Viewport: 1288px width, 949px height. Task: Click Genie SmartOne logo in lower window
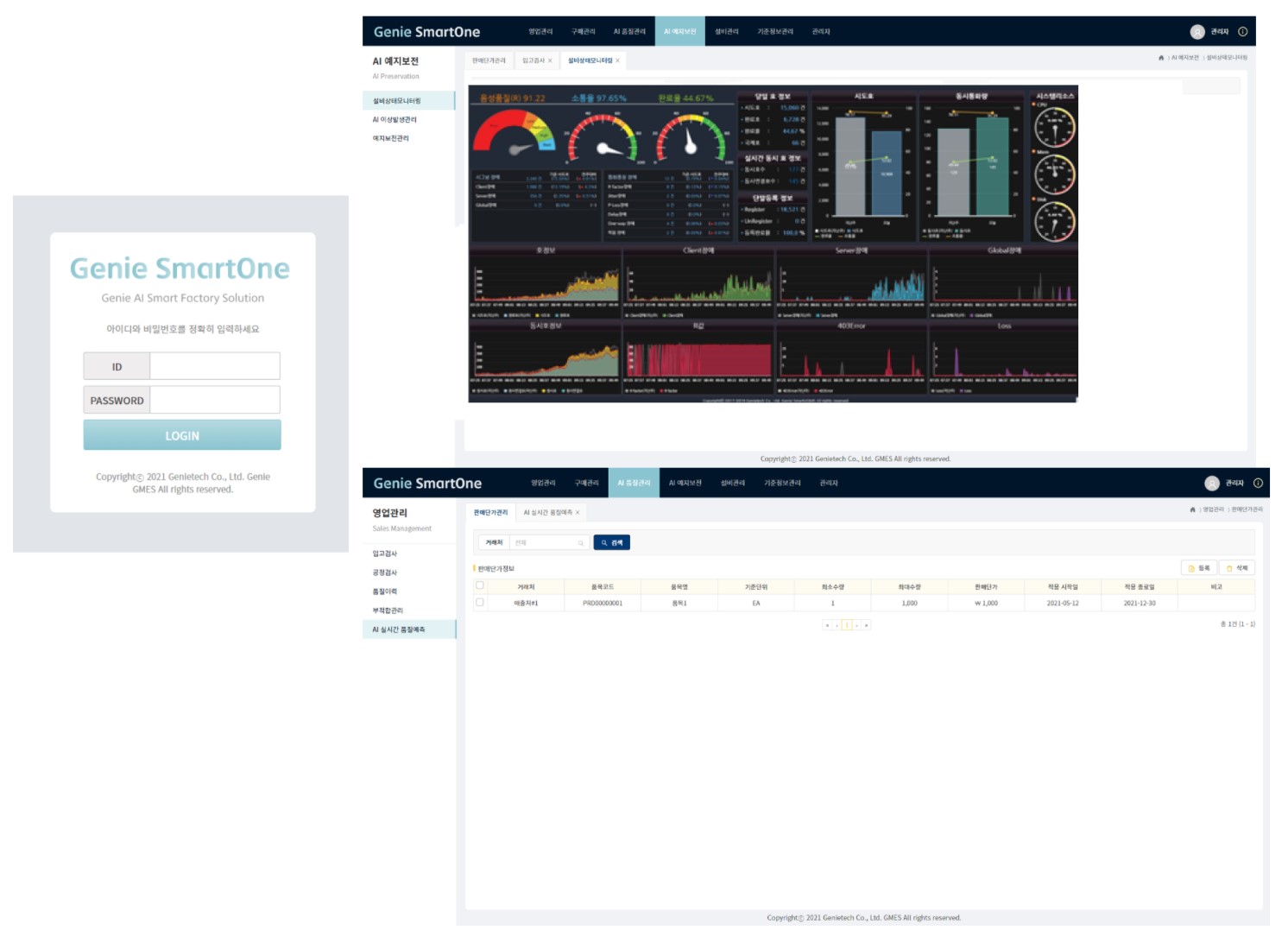tap(427, 484)
